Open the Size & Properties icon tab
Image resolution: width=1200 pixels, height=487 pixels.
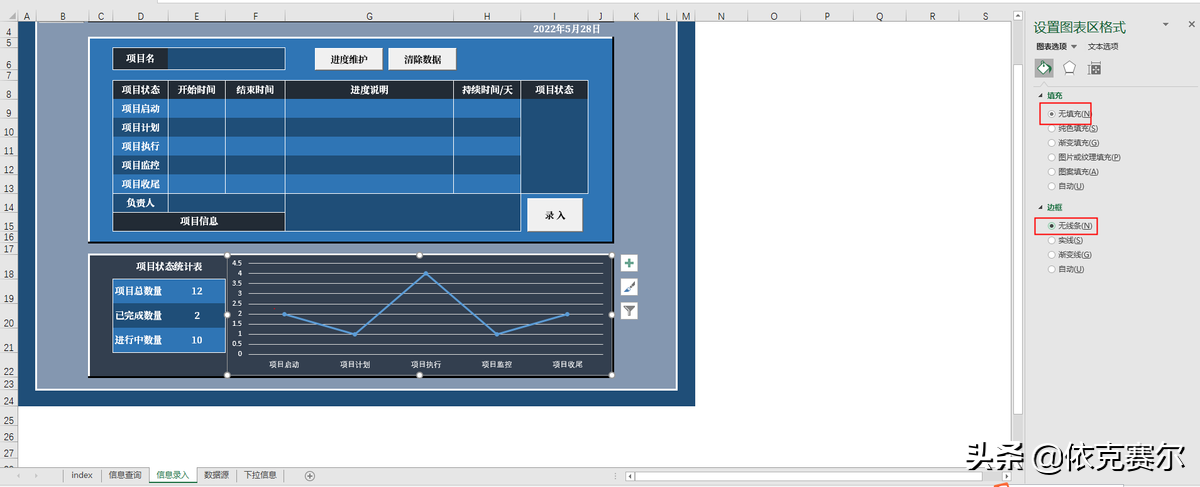pos(1095,68)
